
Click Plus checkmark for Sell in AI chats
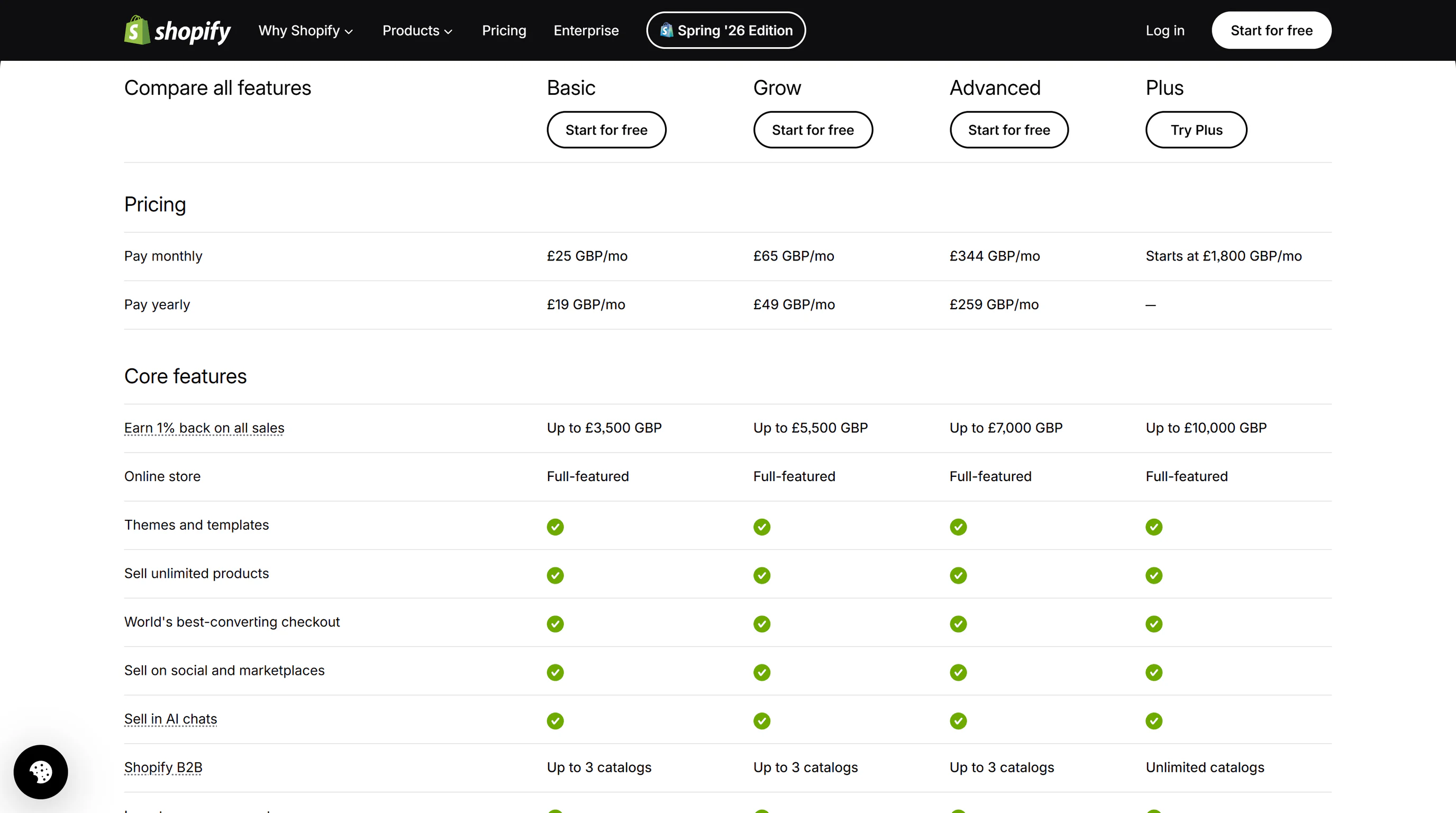tap(1154, 721)
